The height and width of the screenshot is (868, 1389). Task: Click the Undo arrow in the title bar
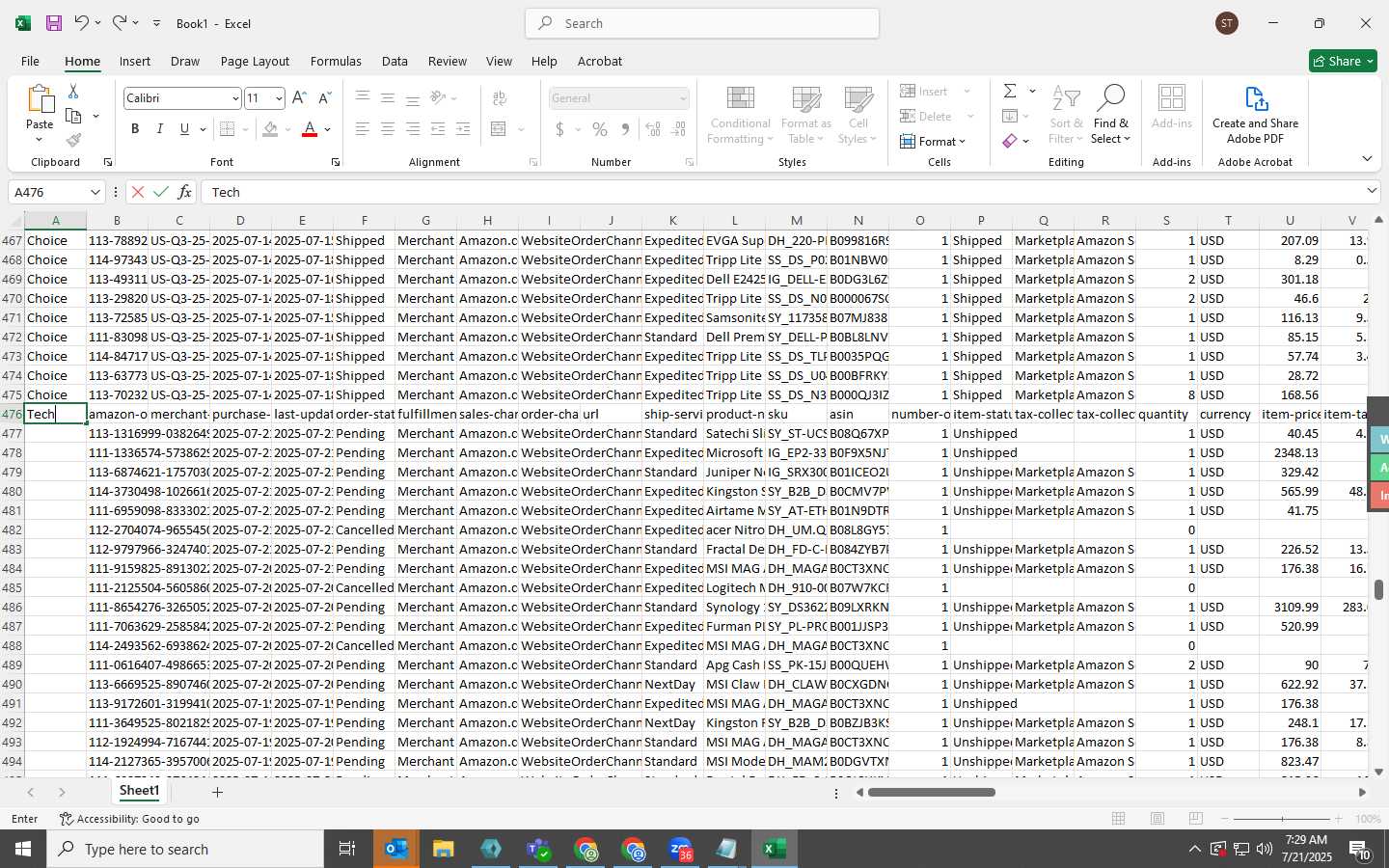point(82,23)
